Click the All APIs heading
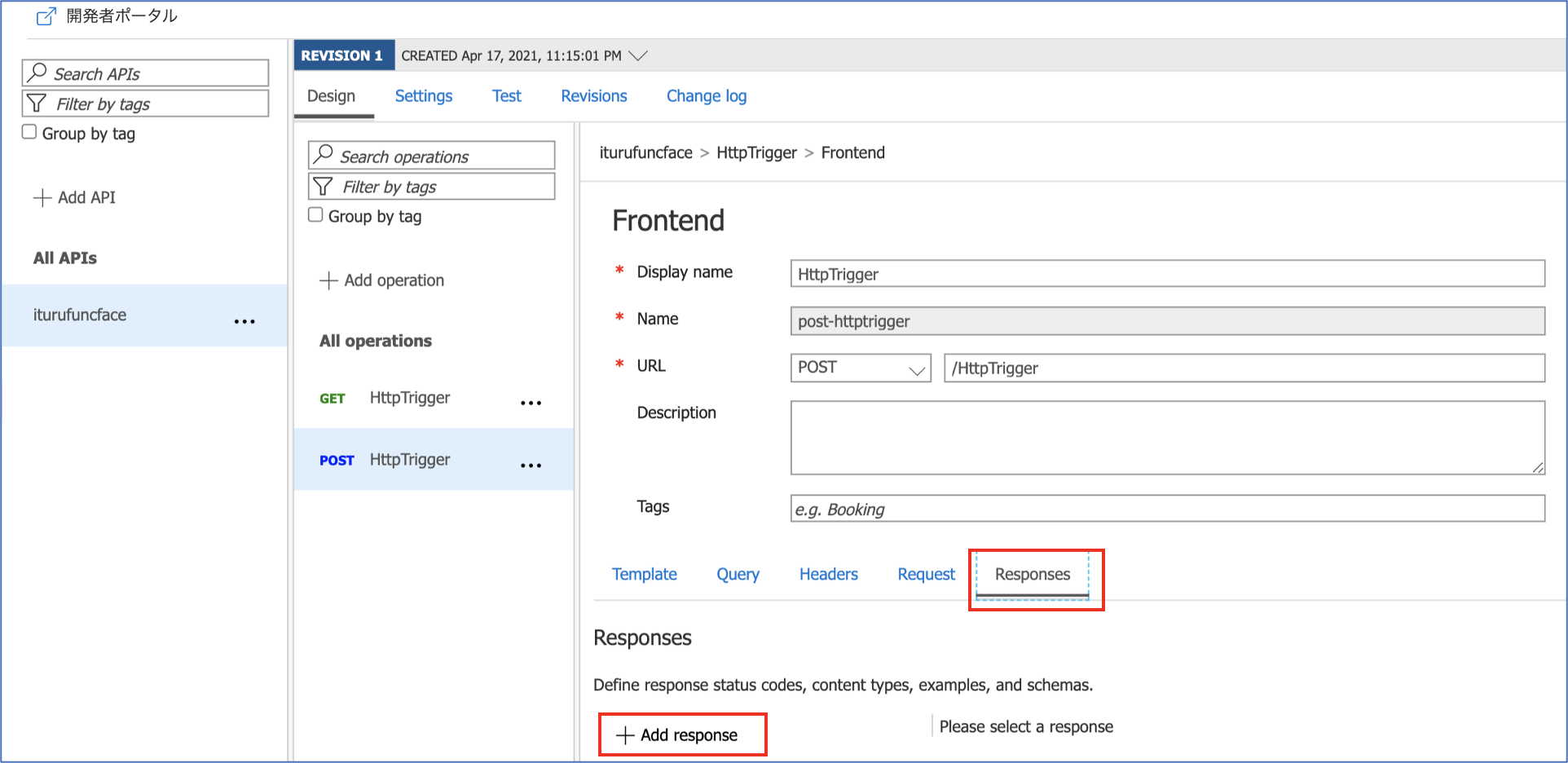 coord(65,258)
